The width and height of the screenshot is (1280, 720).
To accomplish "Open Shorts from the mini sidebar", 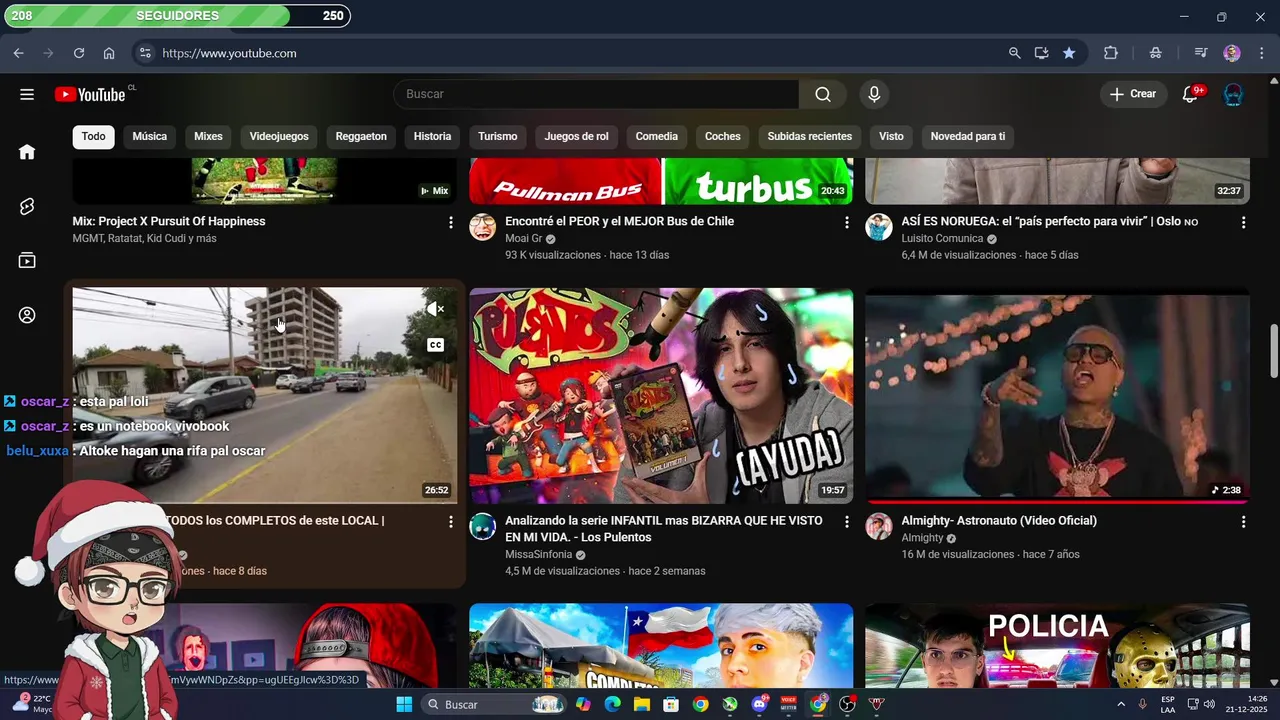I will pyautogui.click(x=27, y=207).
